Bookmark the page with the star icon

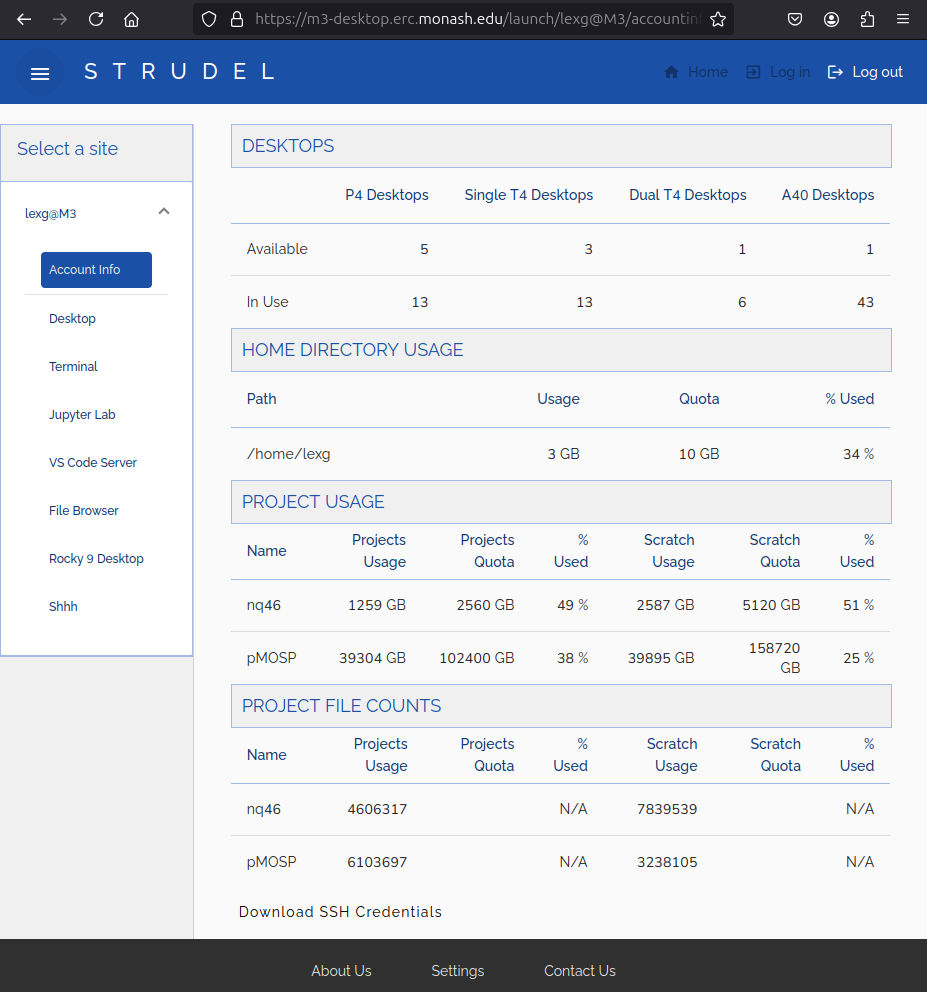pyautogui.click(x=718, y=18)
